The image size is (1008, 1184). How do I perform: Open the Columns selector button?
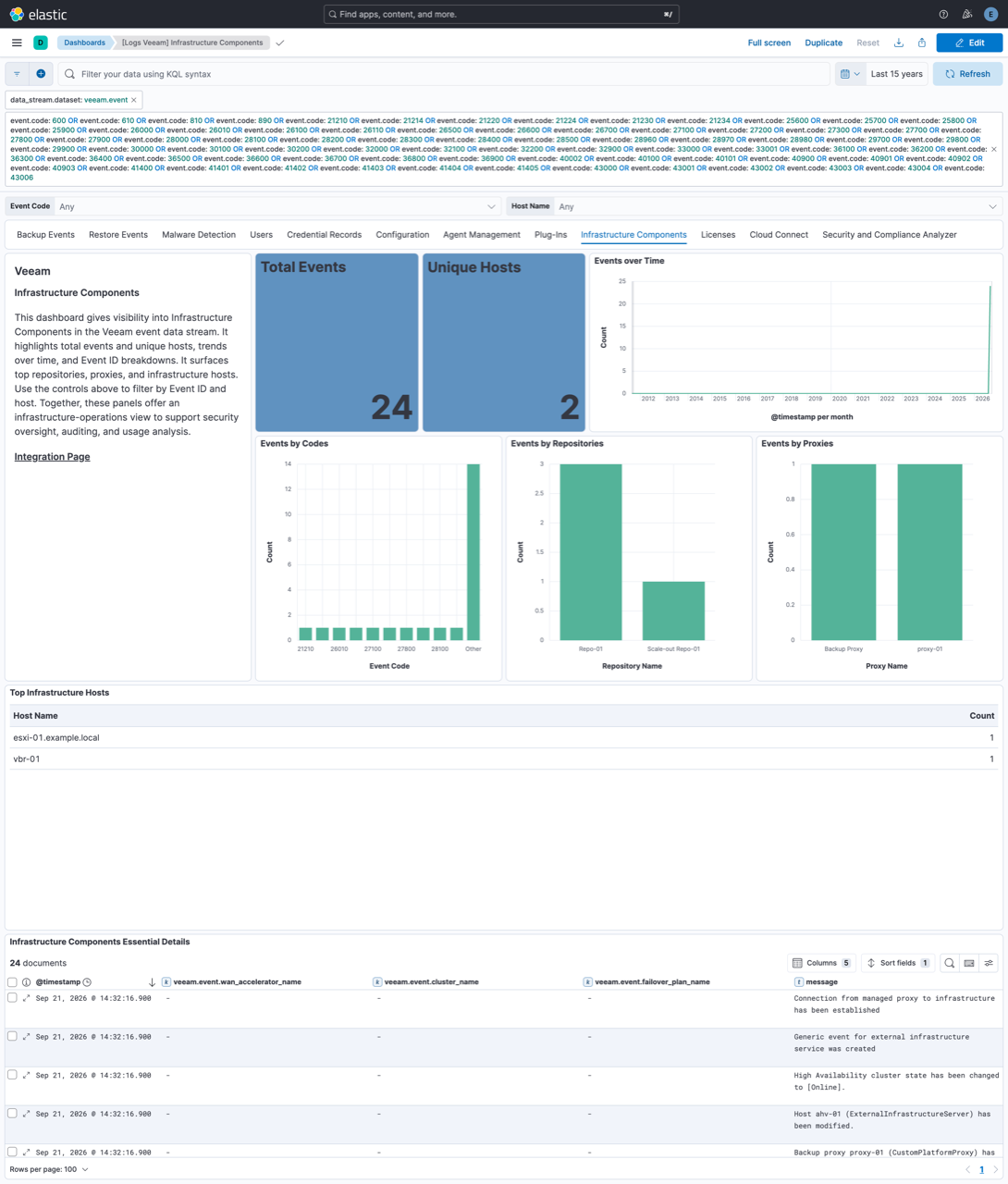821,963
